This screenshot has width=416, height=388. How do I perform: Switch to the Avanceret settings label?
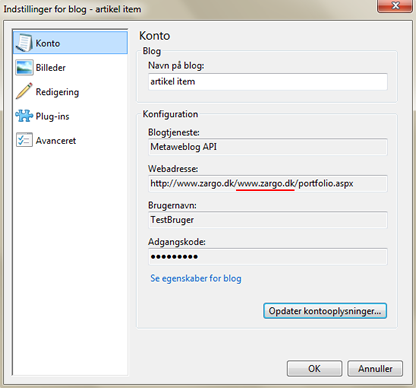pyautogui.click(x=56, y=141)
